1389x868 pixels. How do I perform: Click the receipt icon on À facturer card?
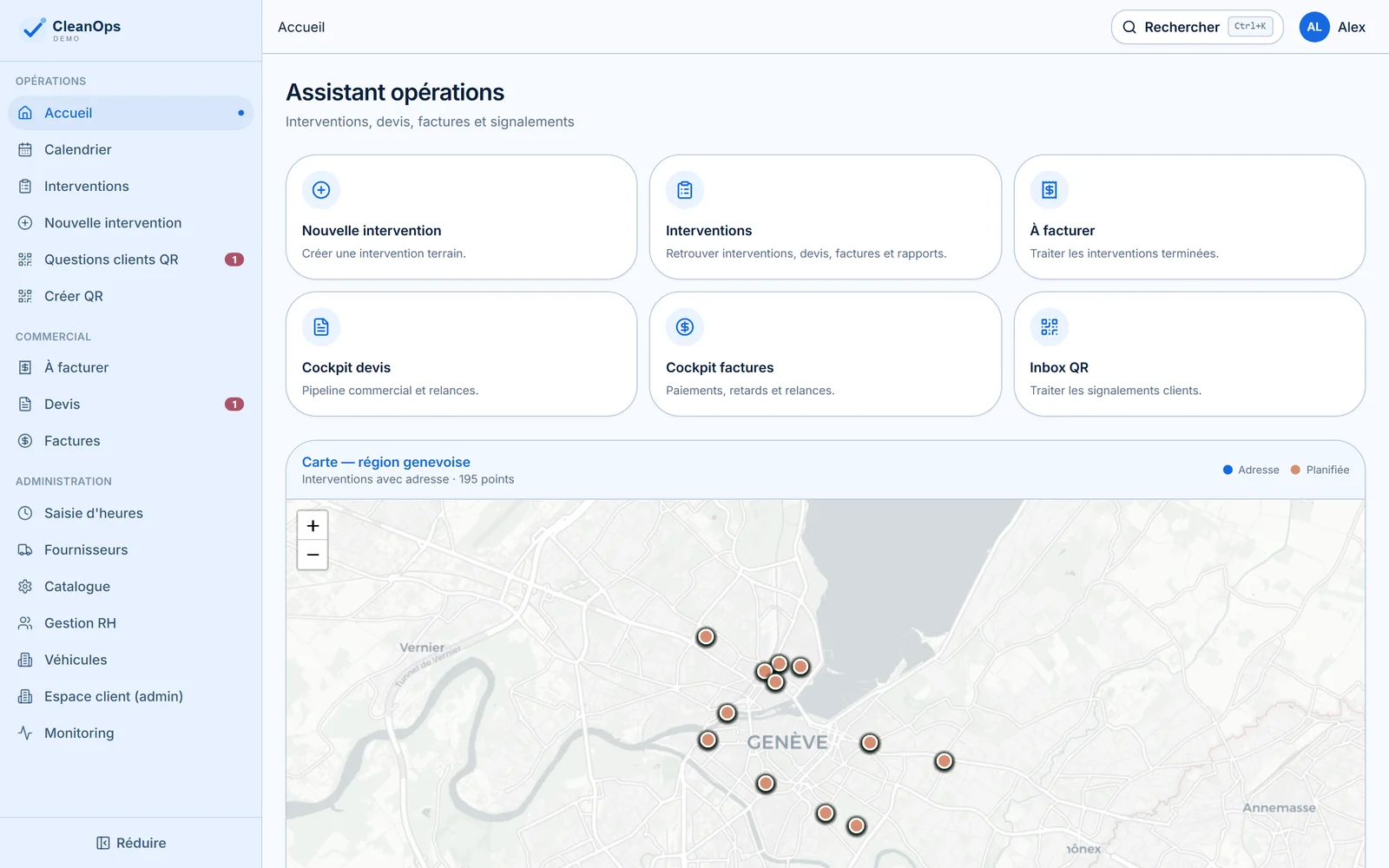[x=1050, y=190]
